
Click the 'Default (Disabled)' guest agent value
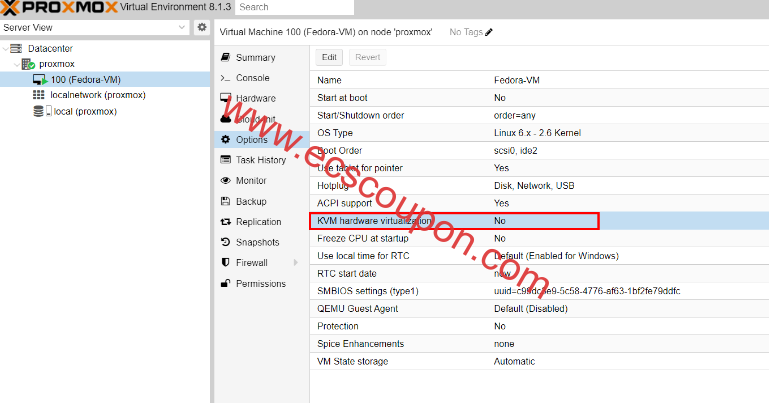pyautogui.click(x=531, y=308)
